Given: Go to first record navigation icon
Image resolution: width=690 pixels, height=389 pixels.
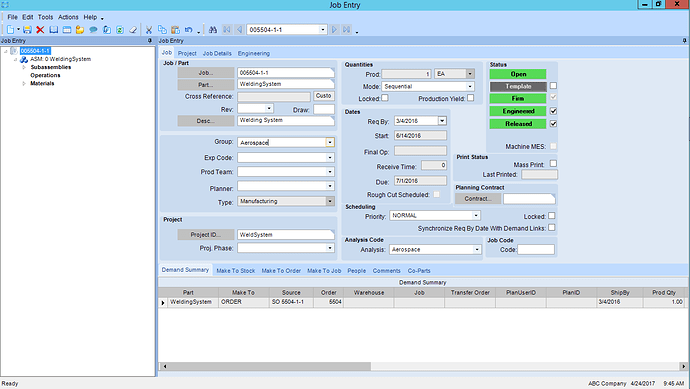Looking at the screenshot, I should coord(227,29).
